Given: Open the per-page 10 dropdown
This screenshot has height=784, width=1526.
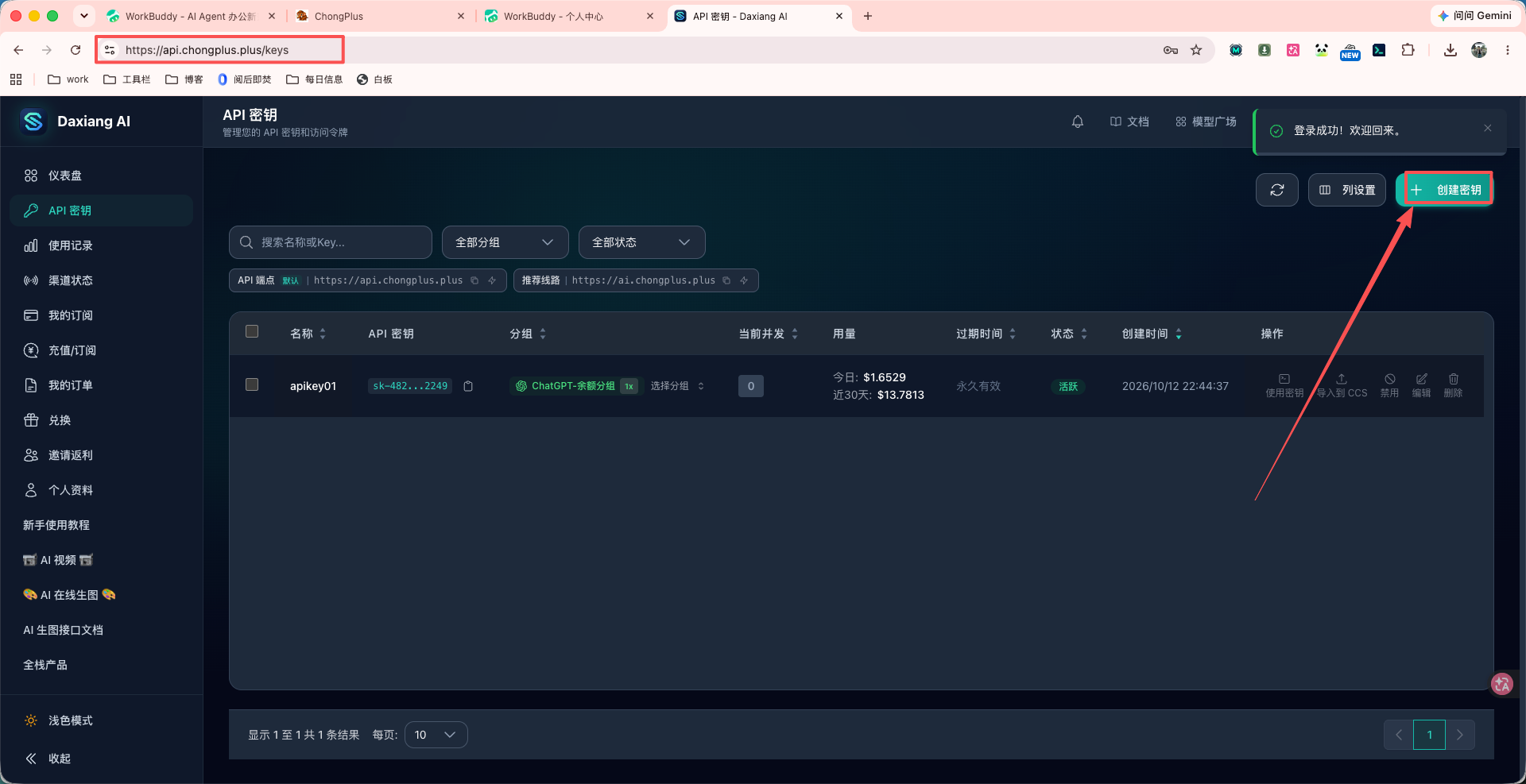Looking at the screenshot, I should [436, 735].
